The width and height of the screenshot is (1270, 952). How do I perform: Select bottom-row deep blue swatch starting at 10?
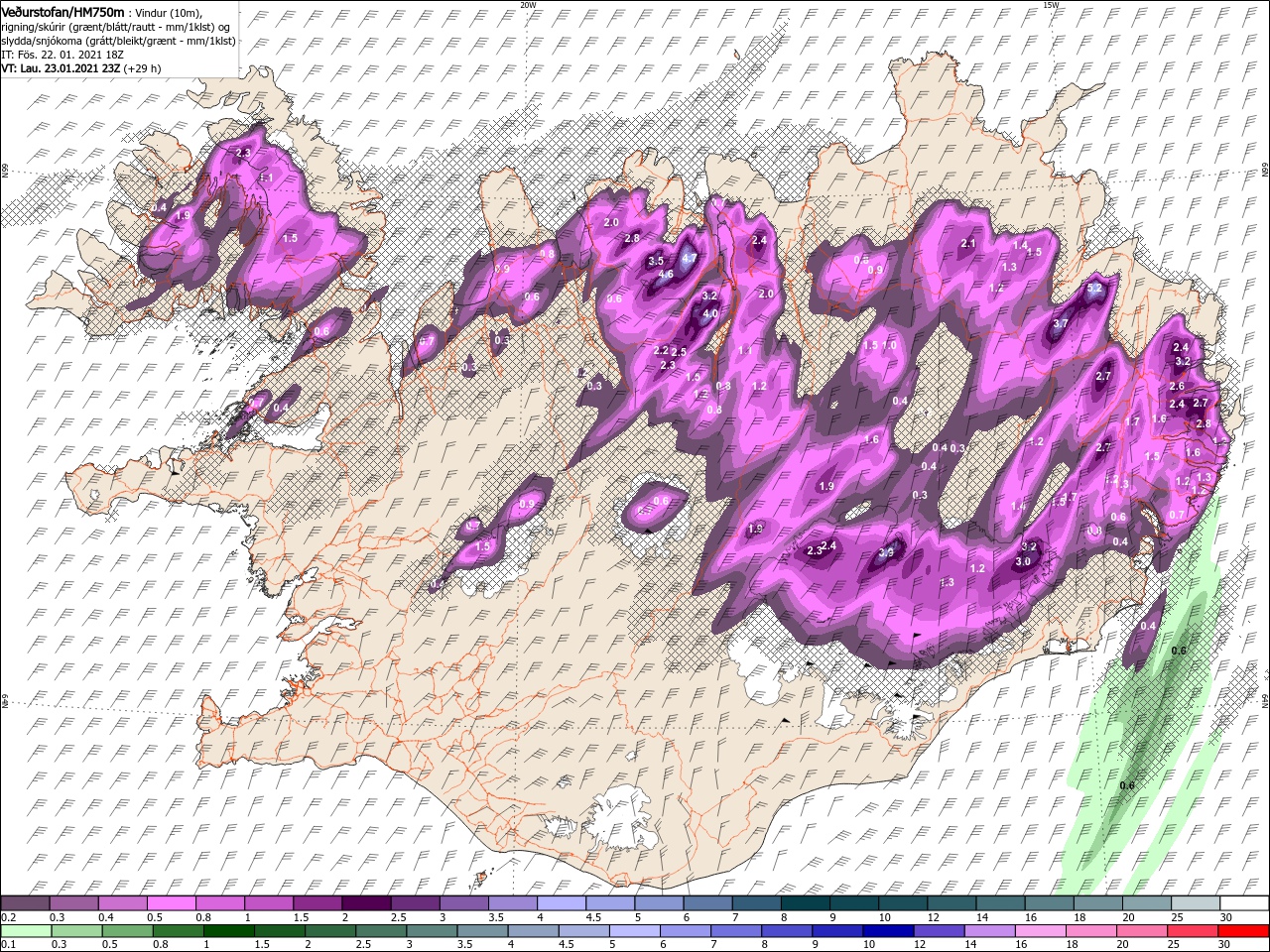tap(888, 931)
